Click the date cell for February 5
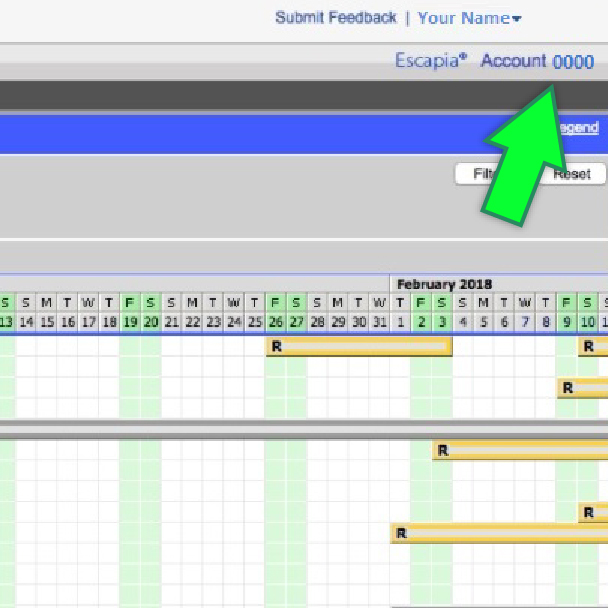This screenshot has height=608, width=608. click(483, 322)
